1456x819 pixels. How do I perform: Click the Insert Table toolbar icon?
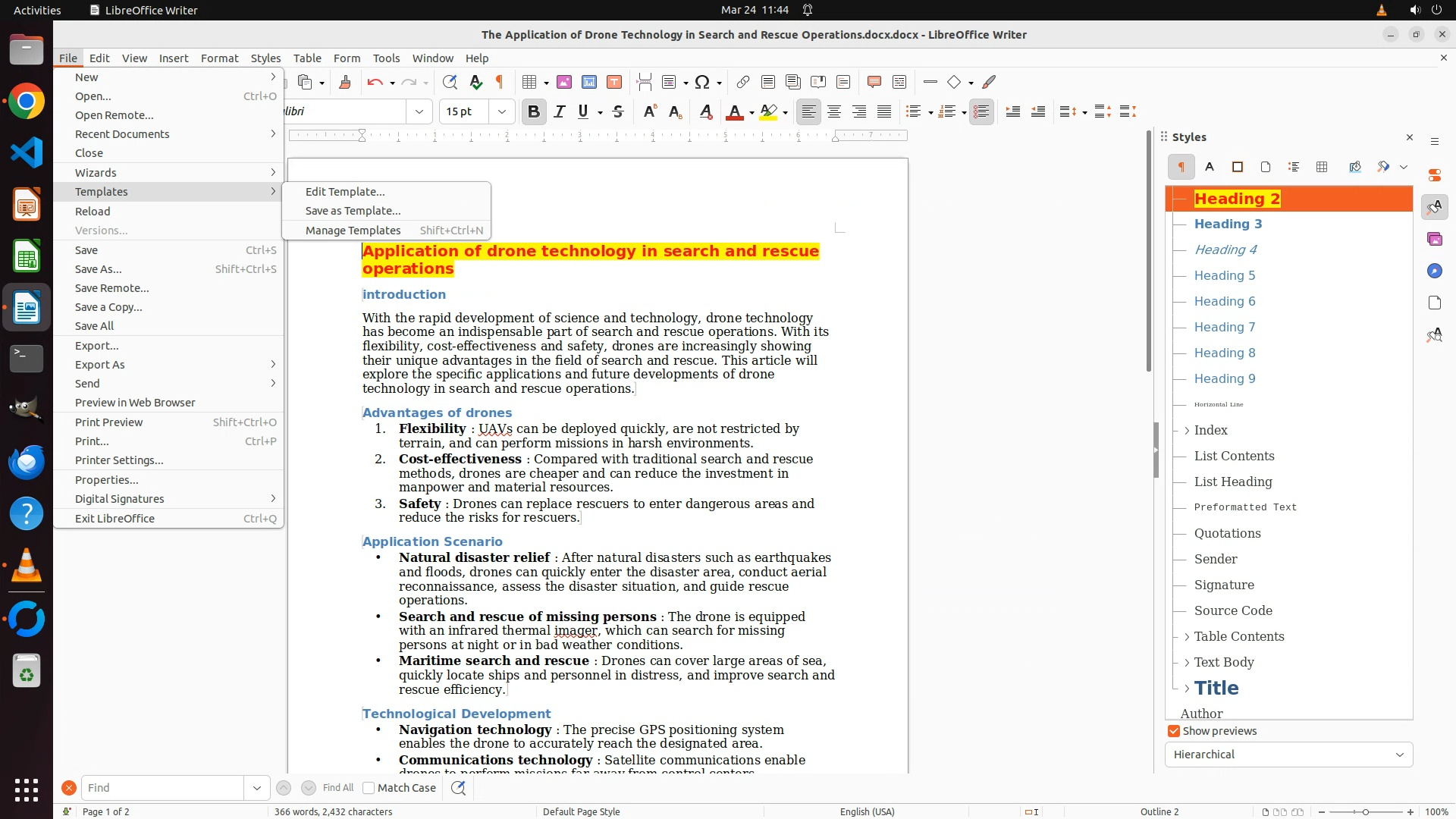pos(530,83)
